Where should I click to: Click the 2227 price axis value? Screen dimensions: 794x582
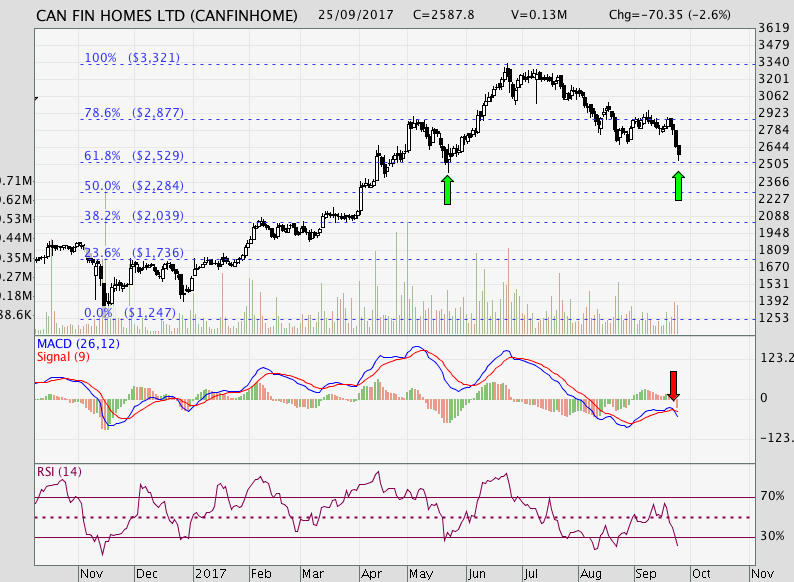774,199
